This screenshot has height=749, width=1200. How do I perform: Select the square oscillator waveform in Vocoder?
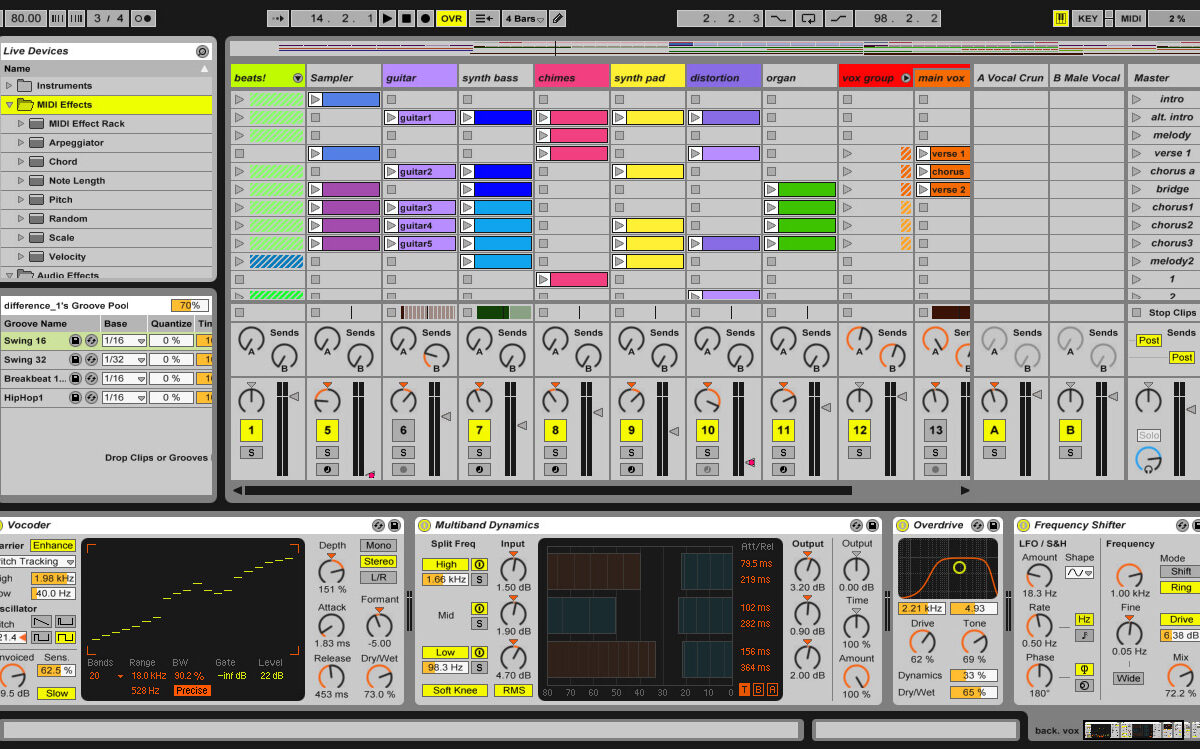click(66, 637)
